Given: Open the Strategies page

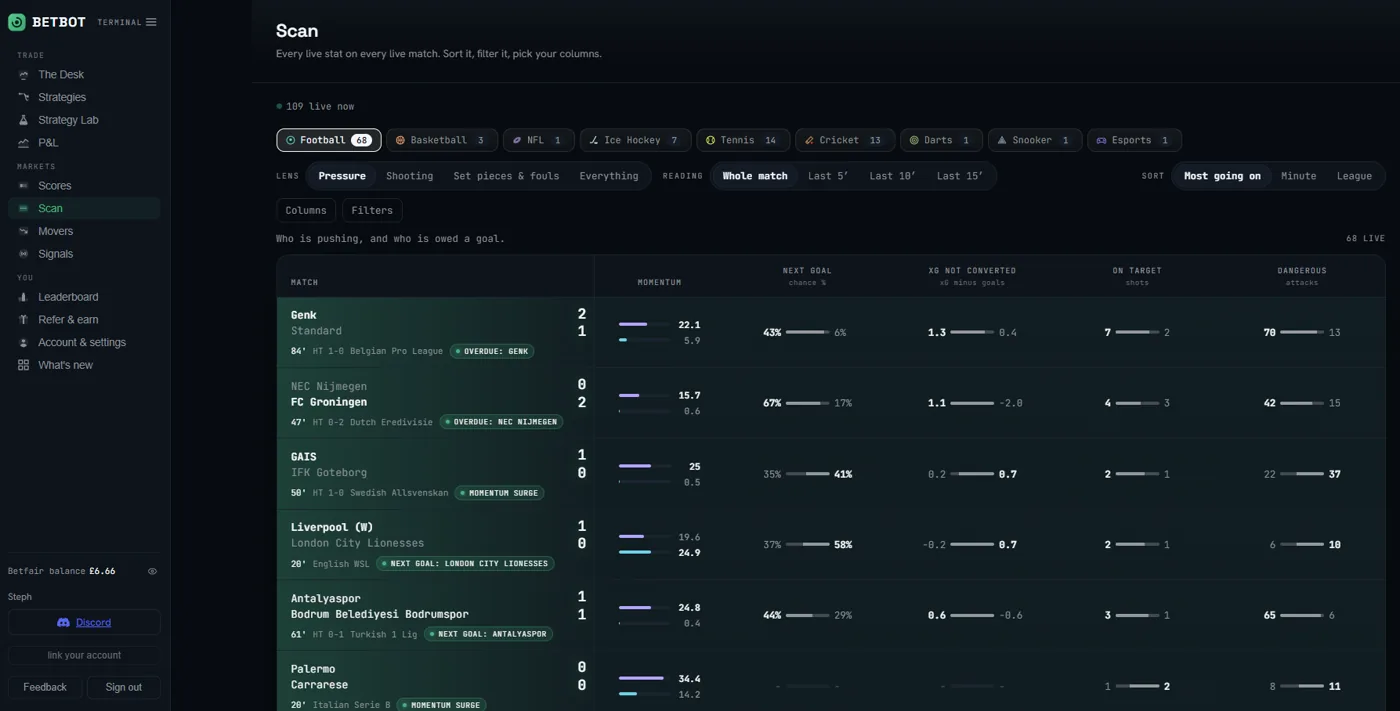Looking at the screenshot, I should point(84,97).
